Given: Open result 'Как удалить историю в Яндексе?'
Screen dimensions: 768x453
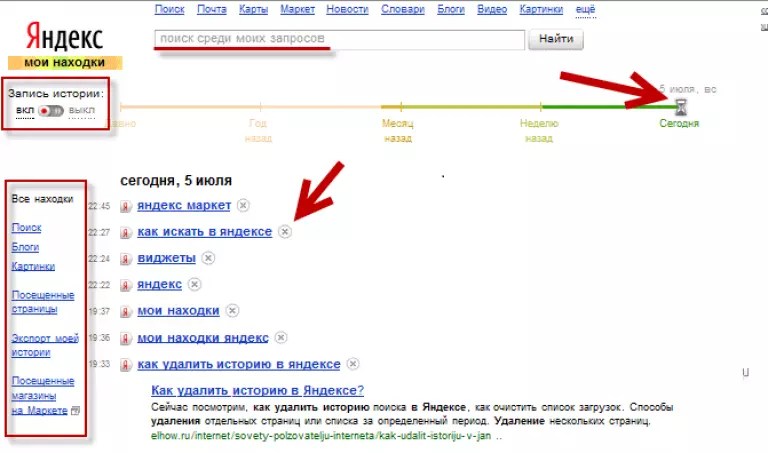Looking at the screenshot, I should [258, 390].
